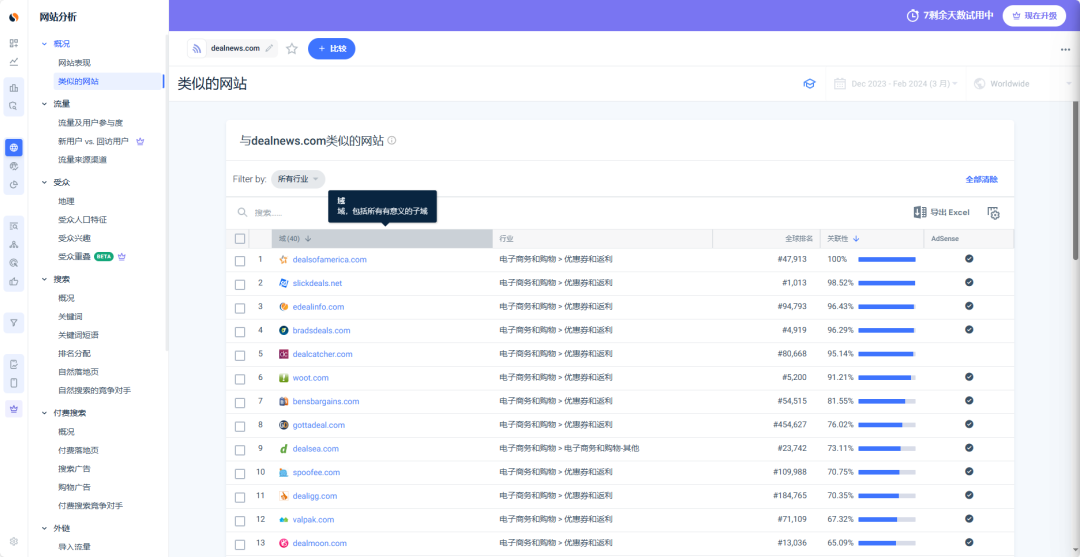Tick the select-all header checkbox
This screenshot has width=1080, height=557.
240,239
